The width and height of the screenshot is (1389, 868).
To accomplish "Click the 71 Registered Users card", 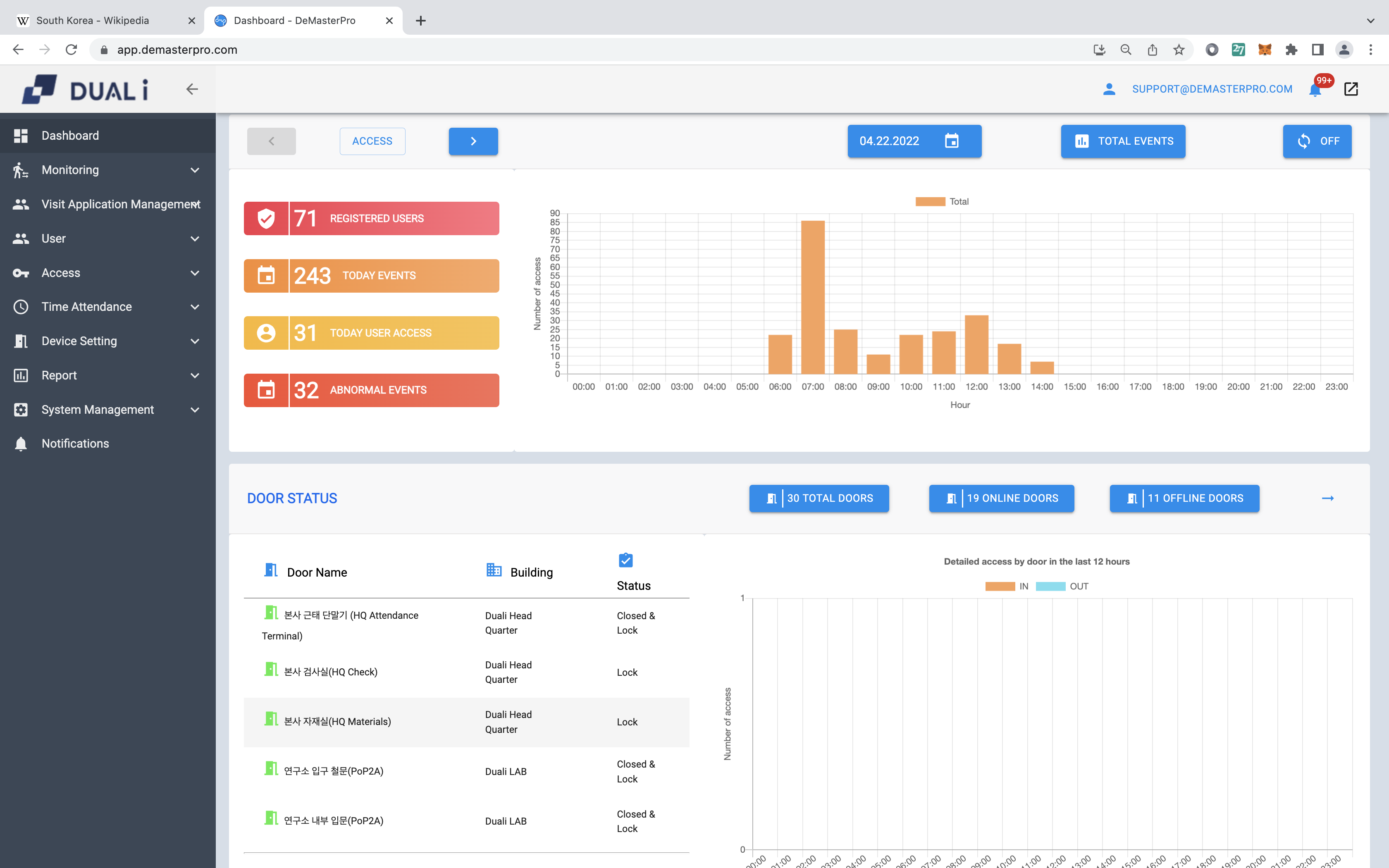I will (x=371, y=218).
